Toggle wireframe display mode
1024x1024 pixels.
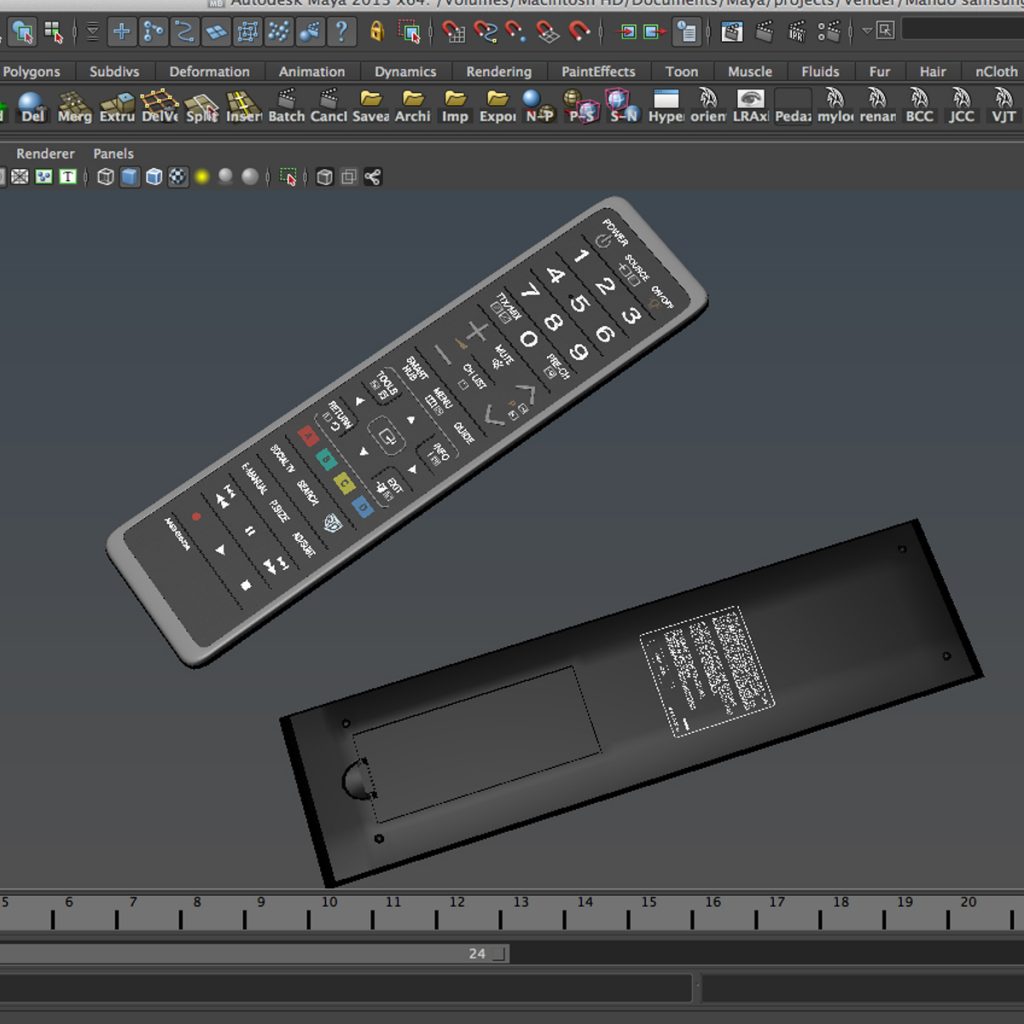pos(105,177)
